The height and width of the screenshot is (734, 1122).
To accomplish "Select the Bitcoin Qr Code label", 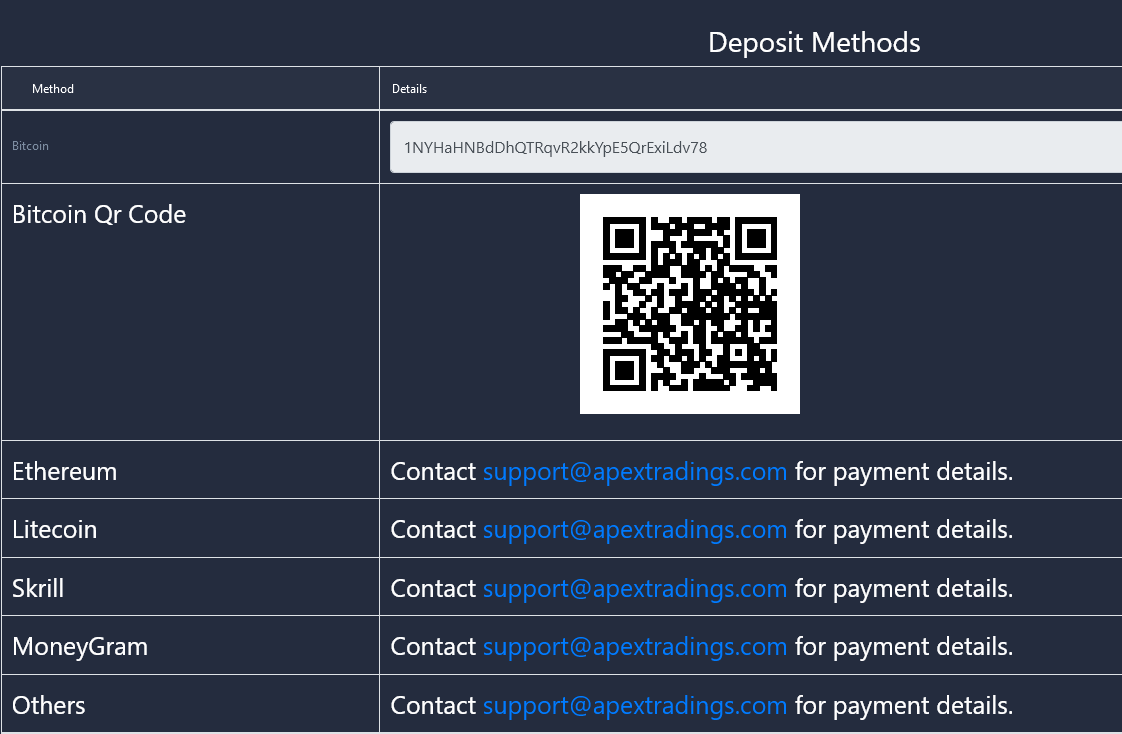I will click(99, 215).
